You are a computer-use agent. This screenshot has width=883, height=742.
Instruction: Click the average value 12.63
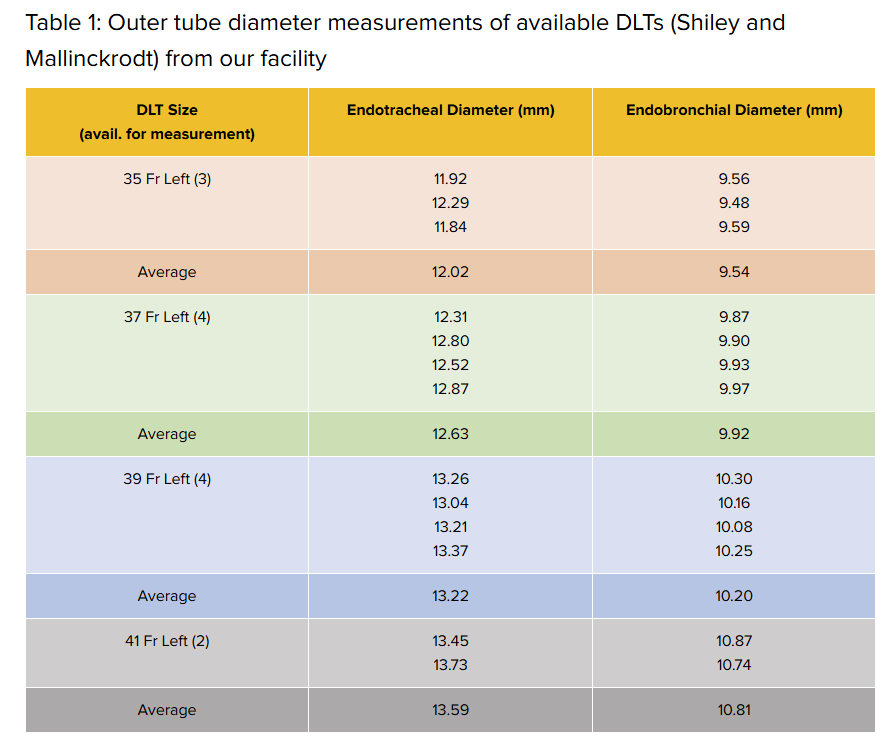[x=450, y=434]
